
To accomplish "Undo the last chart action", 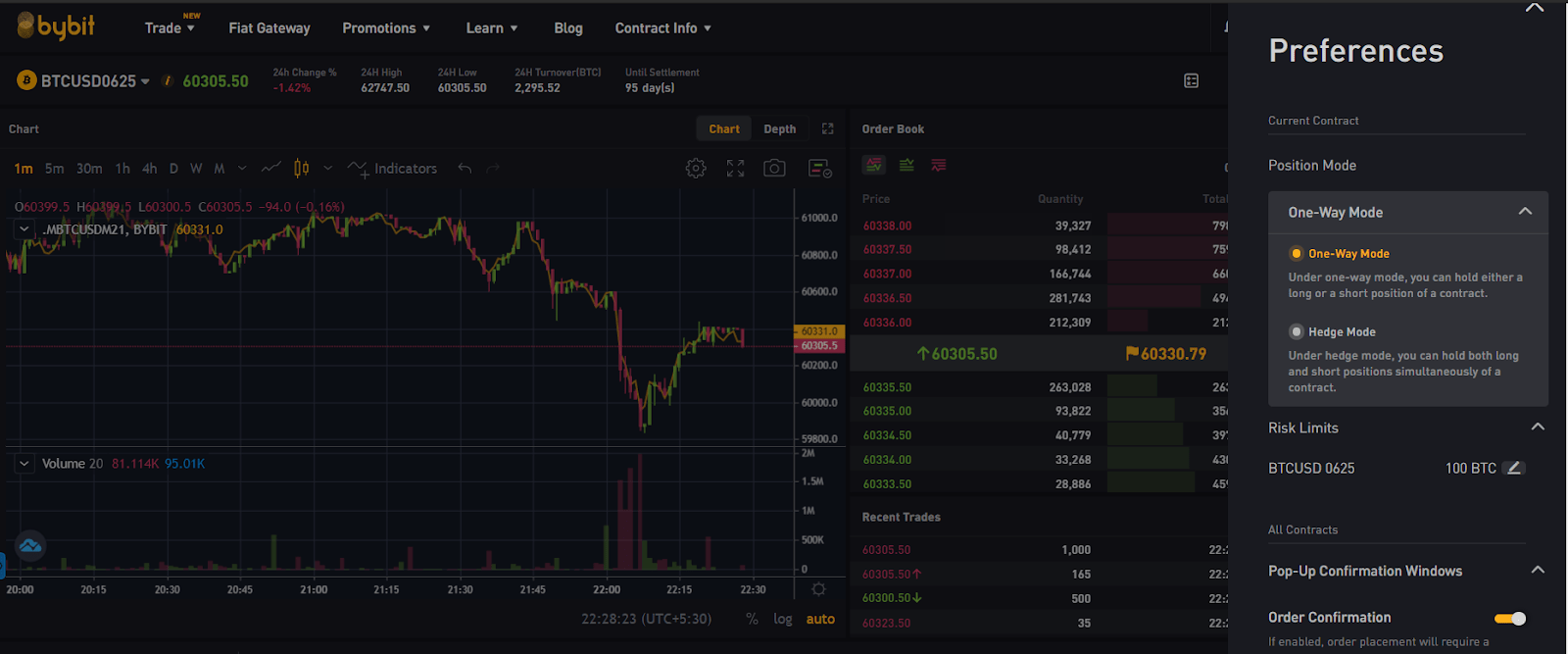I will coord(465,169).
